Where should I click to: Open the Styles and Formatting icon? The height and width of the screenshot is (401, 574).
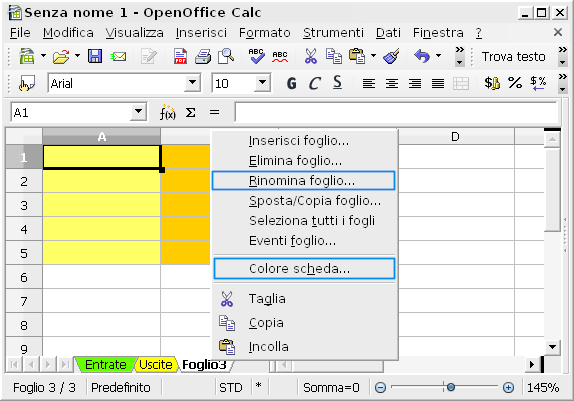[27, 83]
